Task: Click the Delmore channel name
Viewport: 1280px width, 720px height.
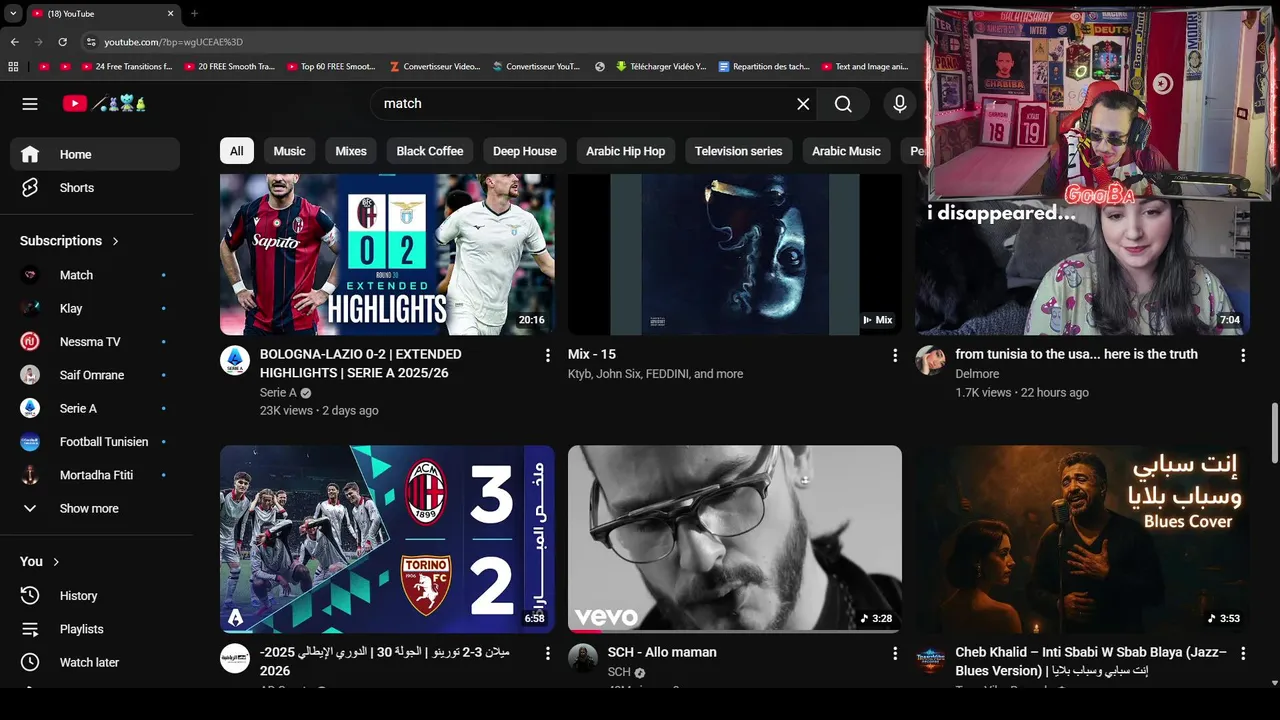Action: (x=977, y=374)
